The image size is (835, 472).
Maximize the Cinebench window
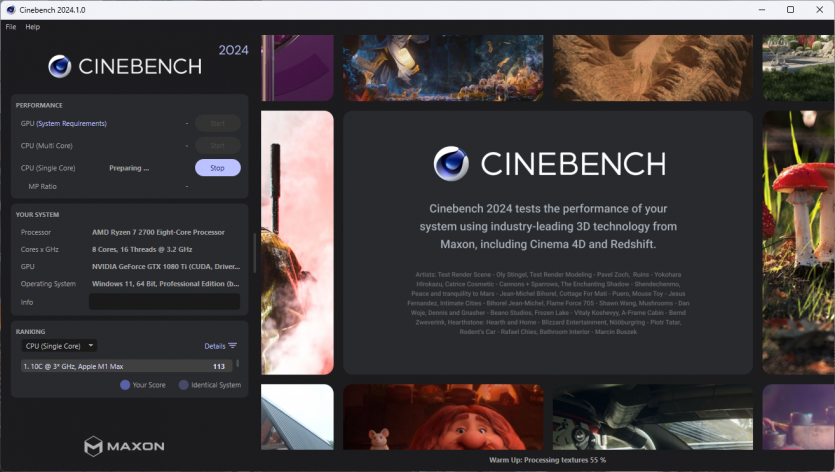click(x=790, y=9)
